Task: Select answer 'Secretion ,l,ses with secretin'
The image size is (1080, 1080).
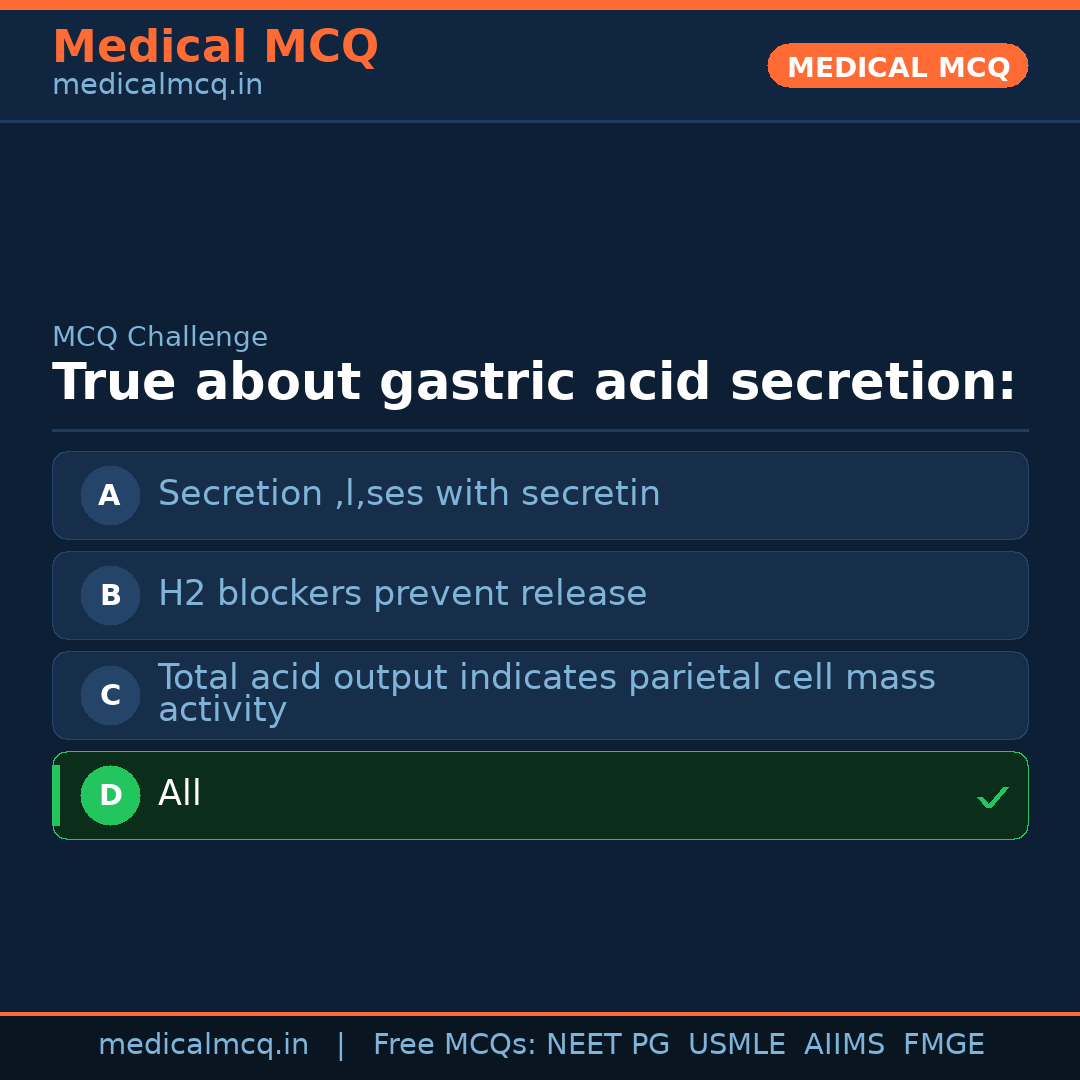Action: tap(409, 494)
